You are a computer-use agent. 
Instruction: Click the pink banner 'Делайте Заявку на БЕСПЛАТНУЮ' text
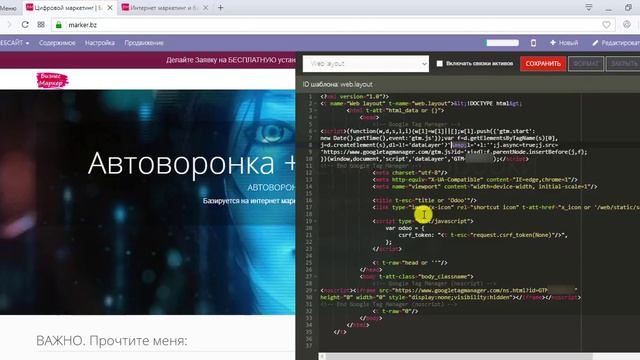[231, 60]
